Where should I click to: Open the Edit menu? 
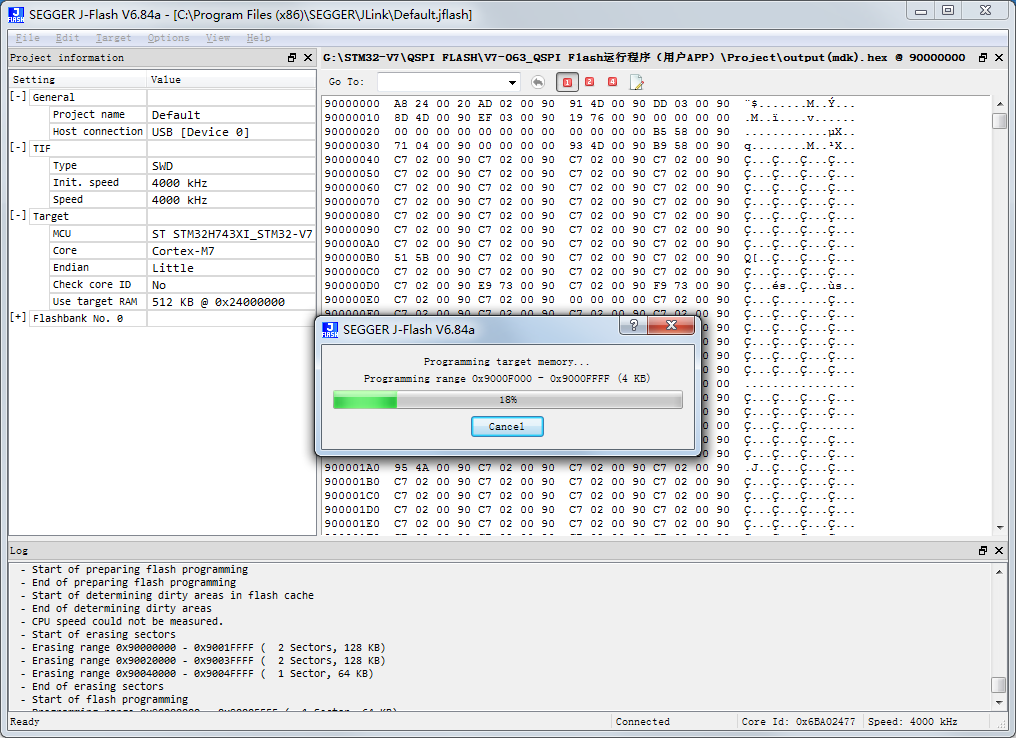(67, 38)
